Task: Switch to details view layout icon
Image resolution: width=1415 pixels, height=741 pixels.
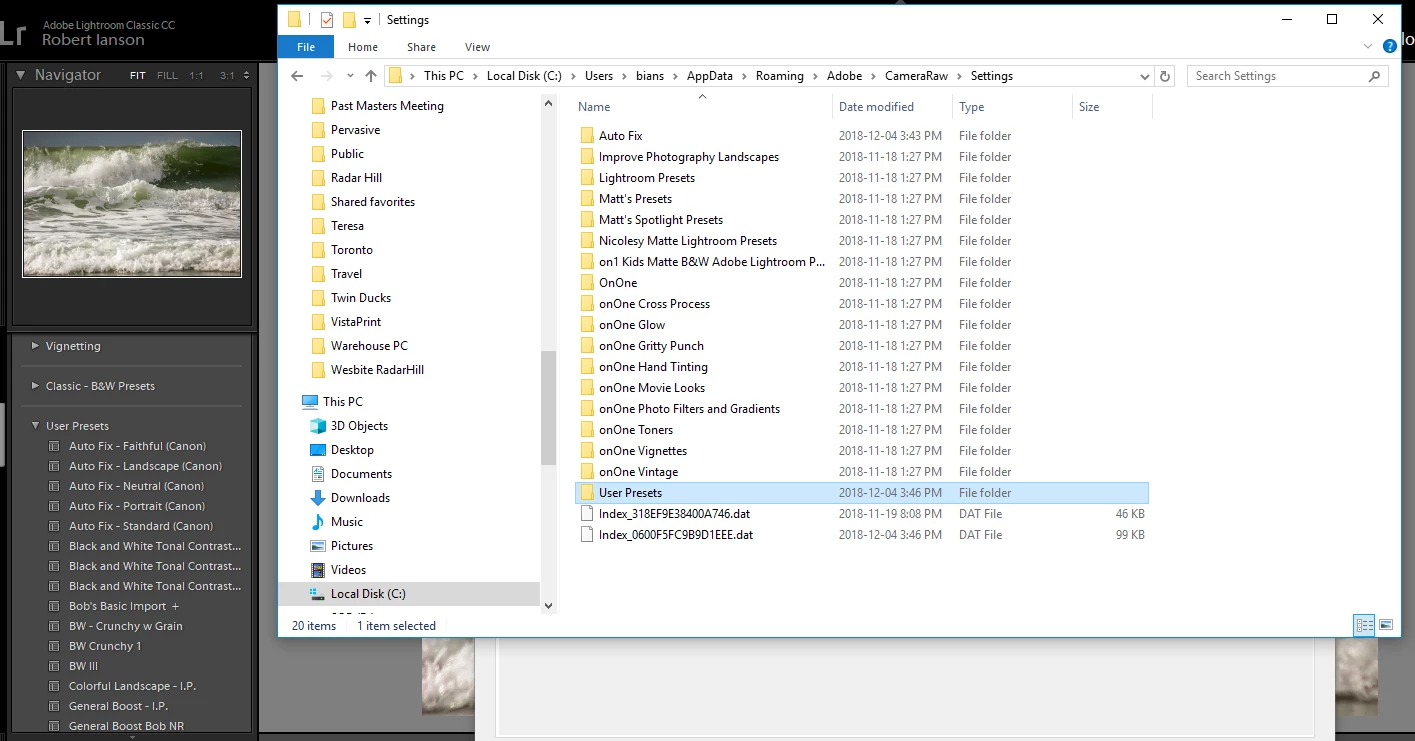Action: 1364,625
